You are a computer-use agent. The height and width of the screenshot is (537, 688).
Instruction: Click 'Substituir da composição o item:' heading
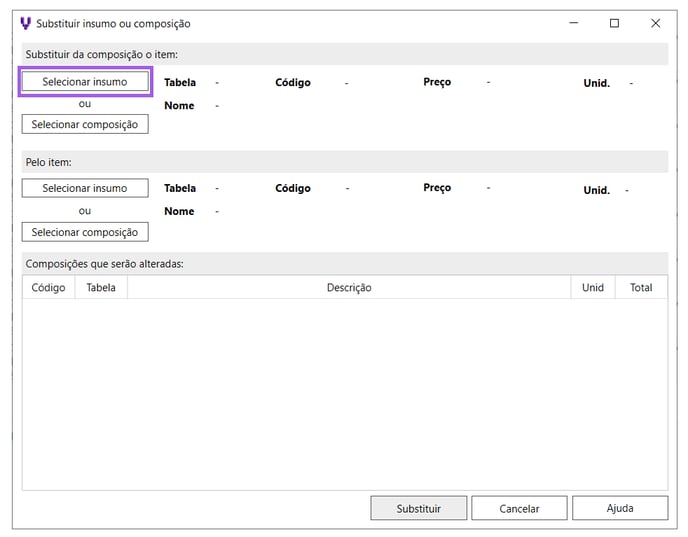(x=102, y=54)
